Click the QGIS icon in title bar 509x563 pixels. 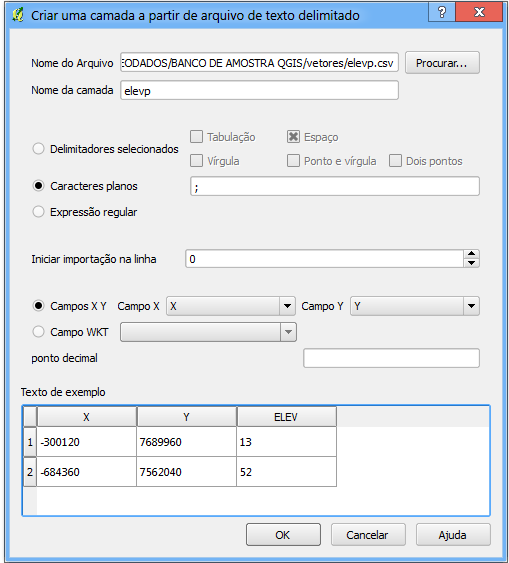[18, 15]
